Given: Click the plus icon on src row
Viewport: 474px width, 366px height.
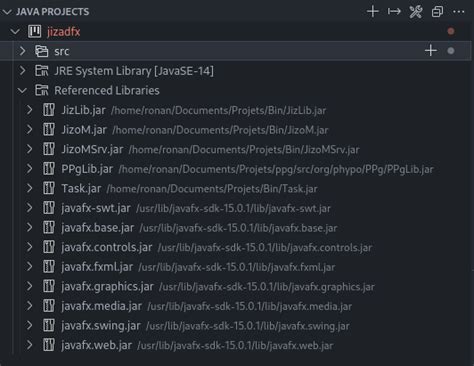Looking at the screenshot, I should 431,51.
